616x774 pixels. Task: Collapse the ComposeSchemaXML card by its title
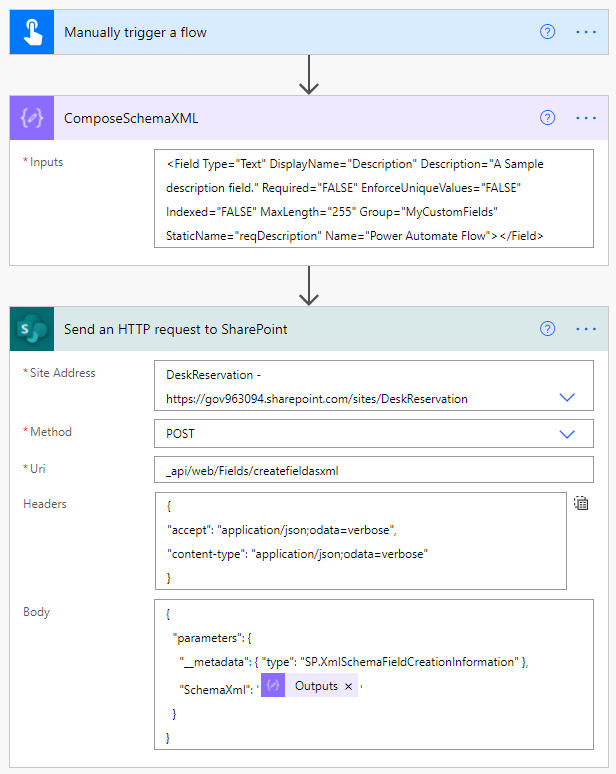pos(131,118)
